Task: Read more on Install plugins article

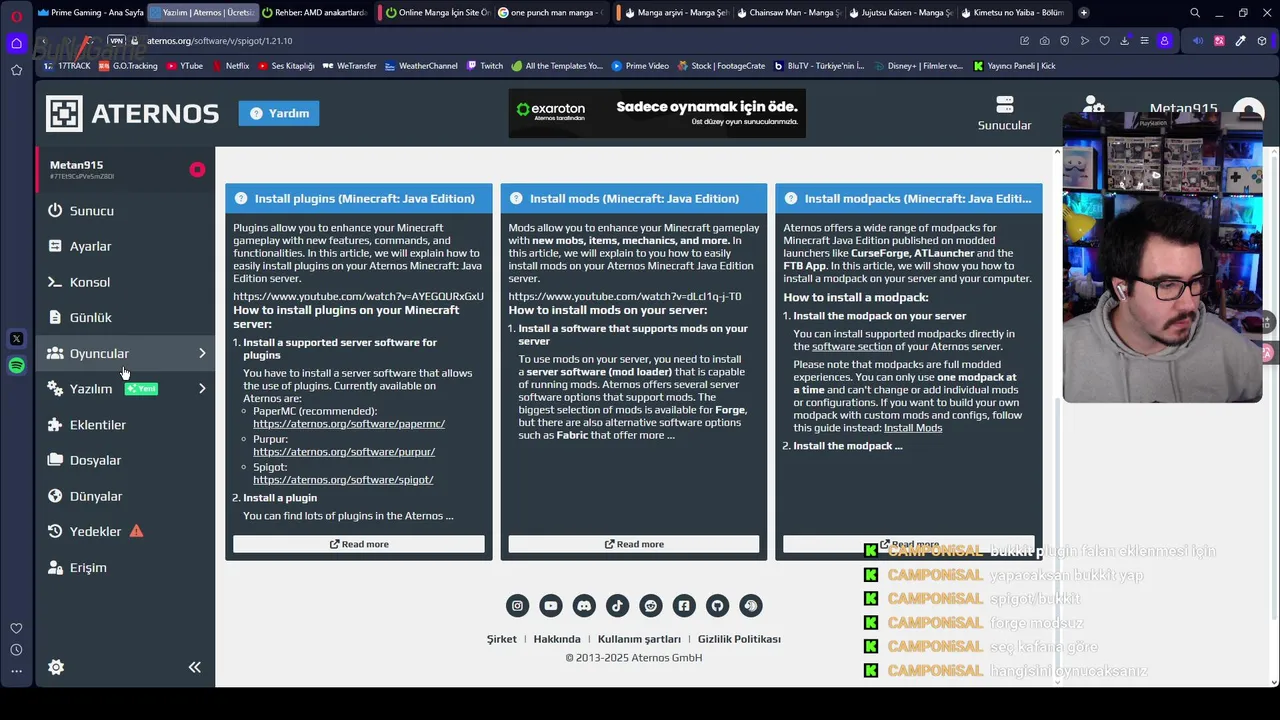Action: 359,544
